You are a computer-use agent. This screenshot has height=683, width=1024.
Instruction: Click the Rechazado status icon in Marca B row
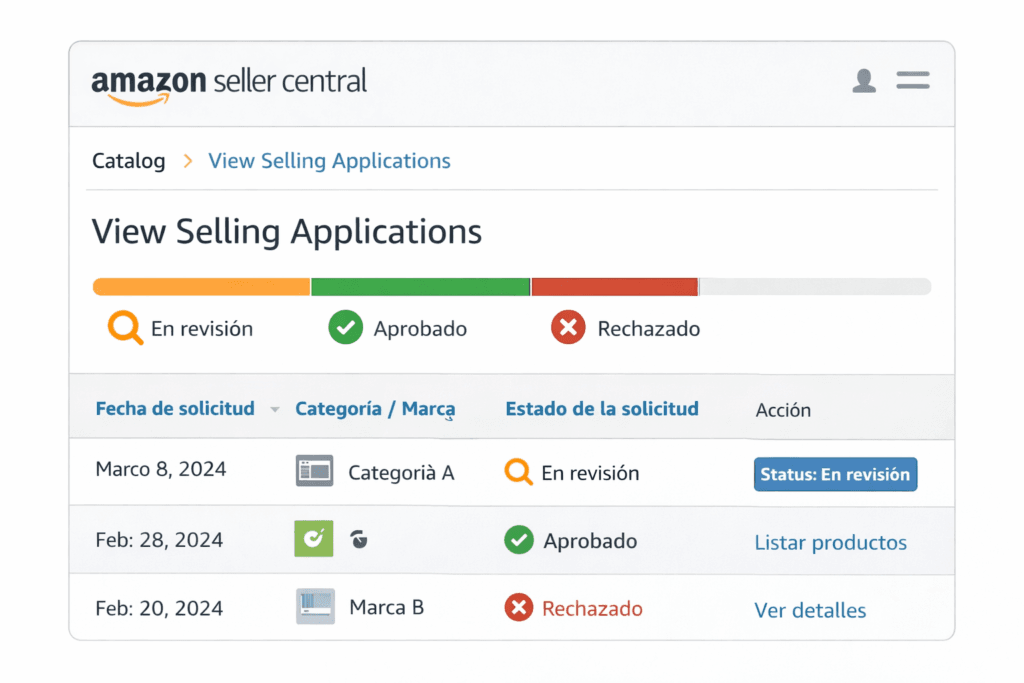(x=518, y=608)
